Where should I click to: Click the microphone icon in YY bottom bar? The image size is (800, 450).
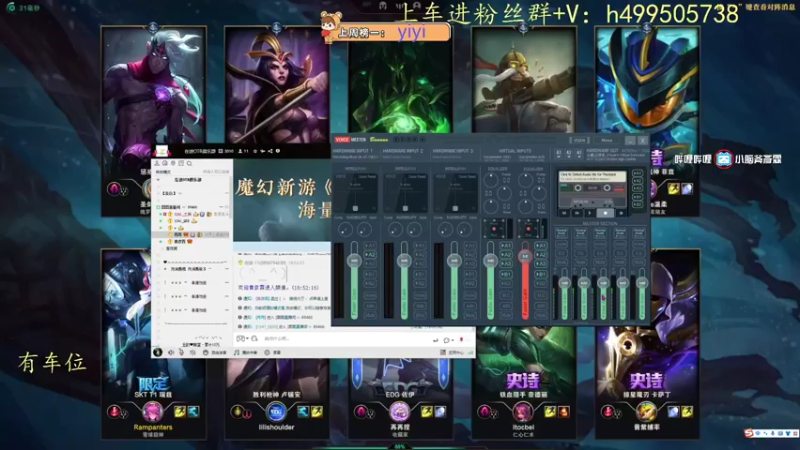pos(181,353)
